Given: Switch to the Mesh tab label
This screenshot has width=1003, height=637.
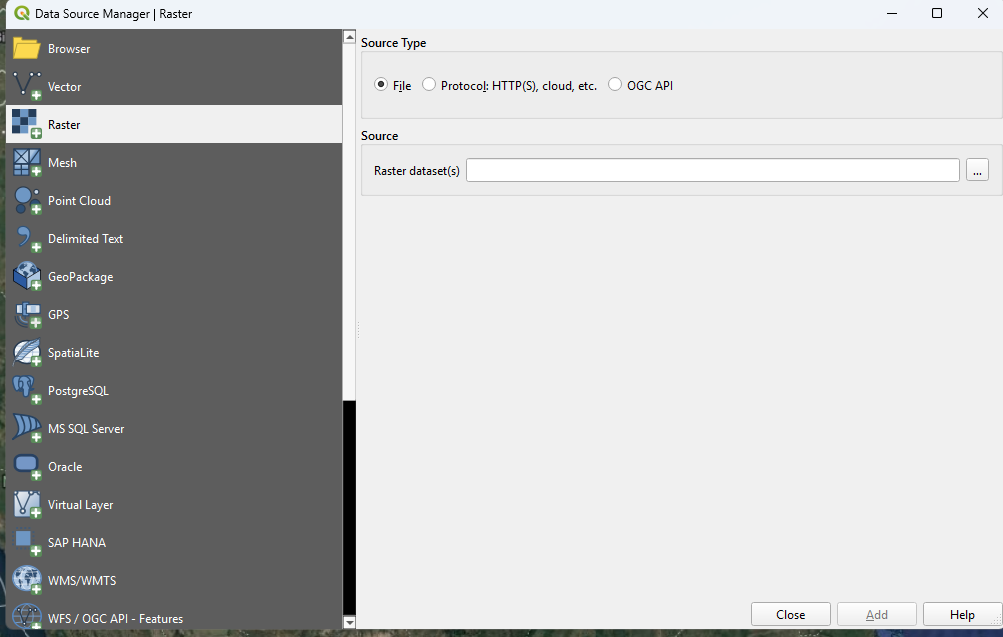Looking at the screenshot, I should coord(62,162).
